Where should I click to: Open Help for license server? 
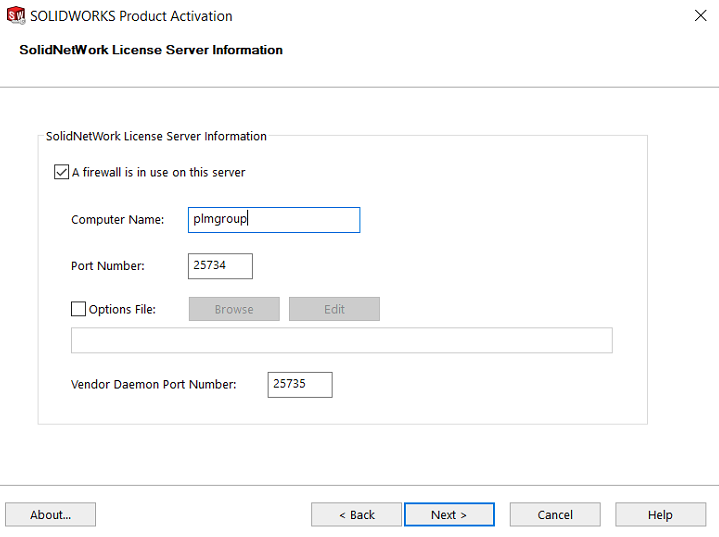pos(660,515)
